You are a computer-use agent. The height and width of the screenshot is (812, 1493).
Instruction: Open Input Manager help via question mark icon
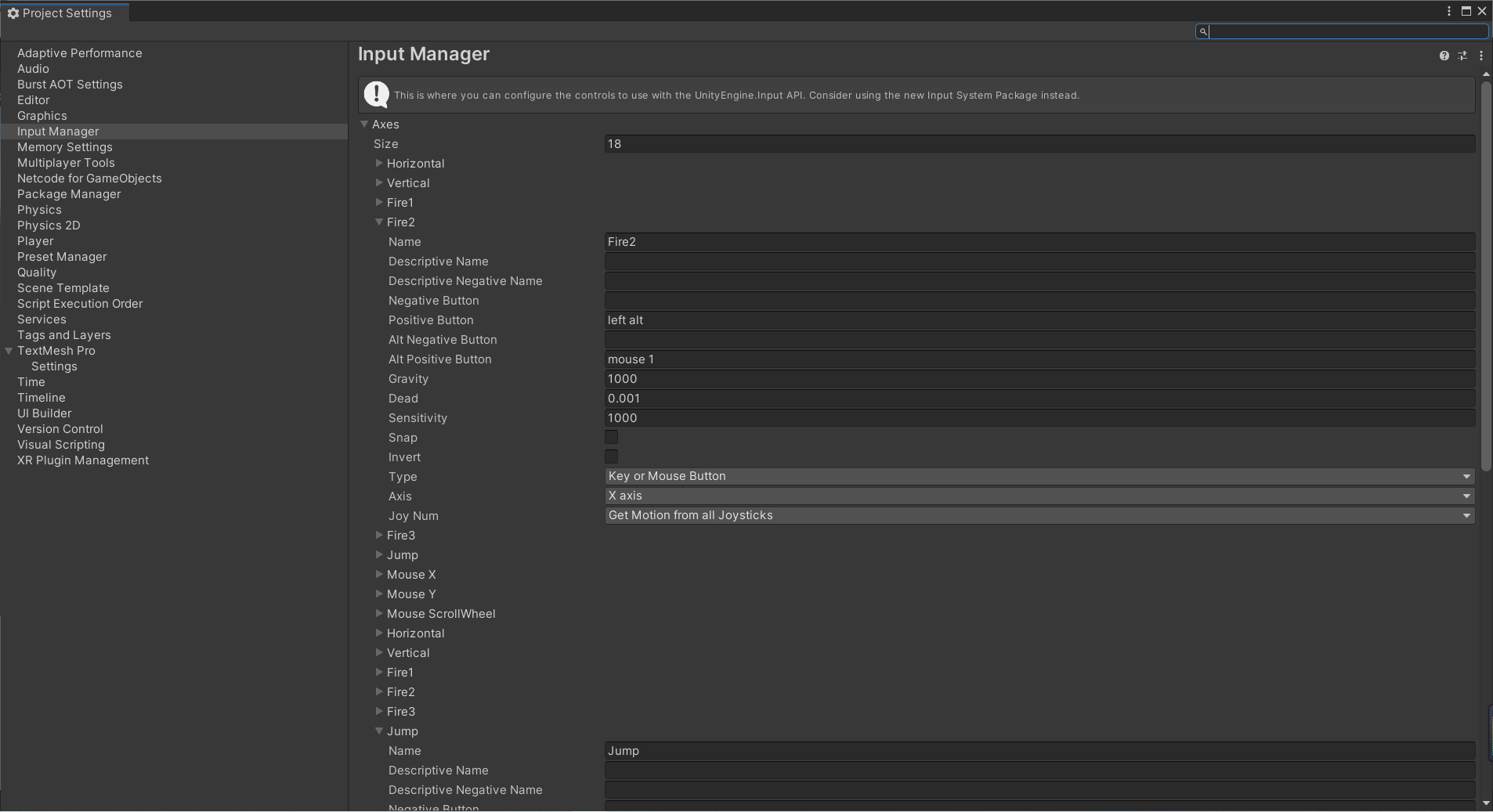pos(1443,56)
